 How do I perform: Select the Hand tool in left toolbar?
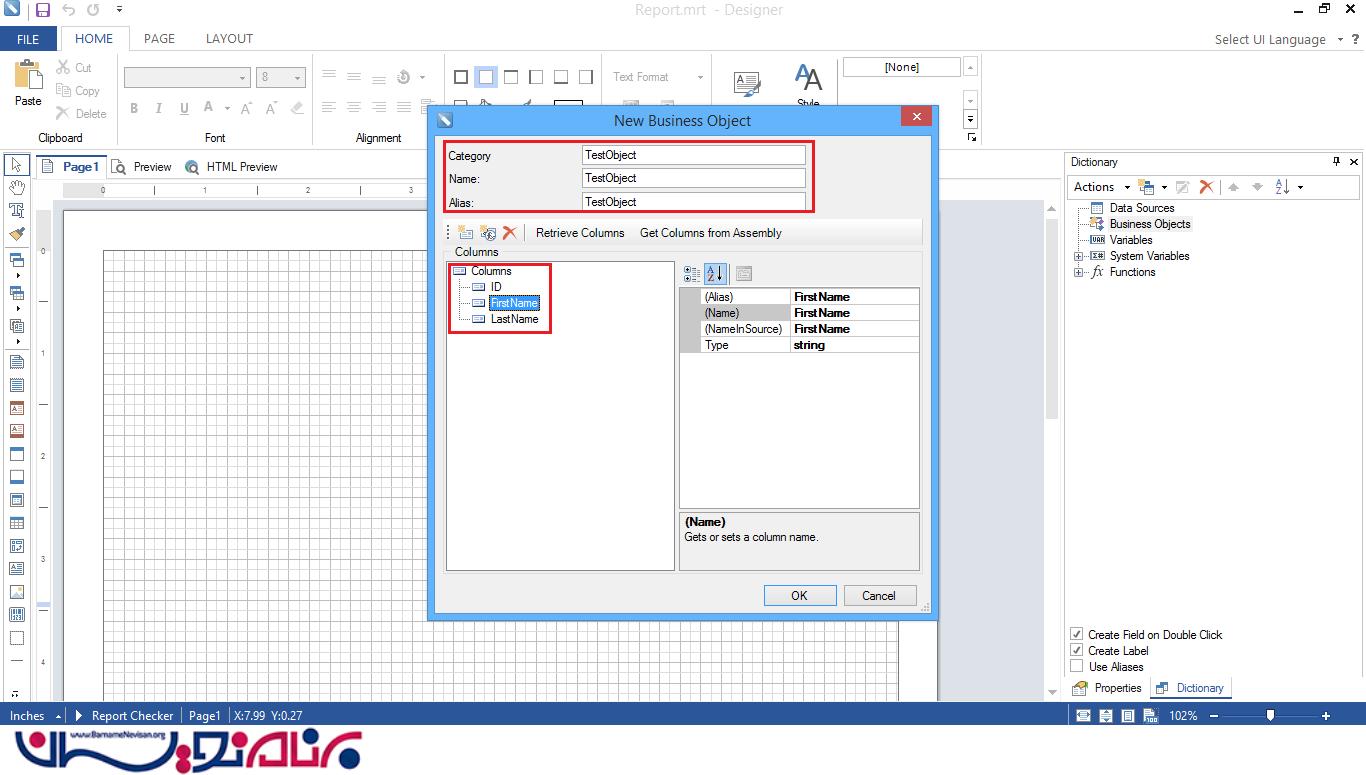16,188
